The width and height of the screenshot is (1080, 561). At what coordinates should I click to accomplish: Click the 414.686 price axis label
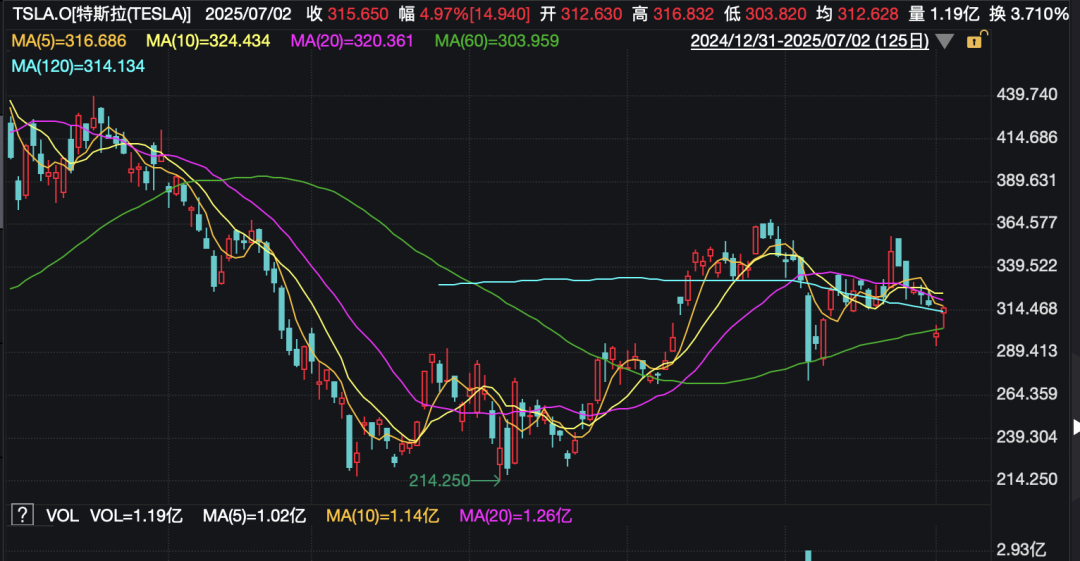point(1026,138)
